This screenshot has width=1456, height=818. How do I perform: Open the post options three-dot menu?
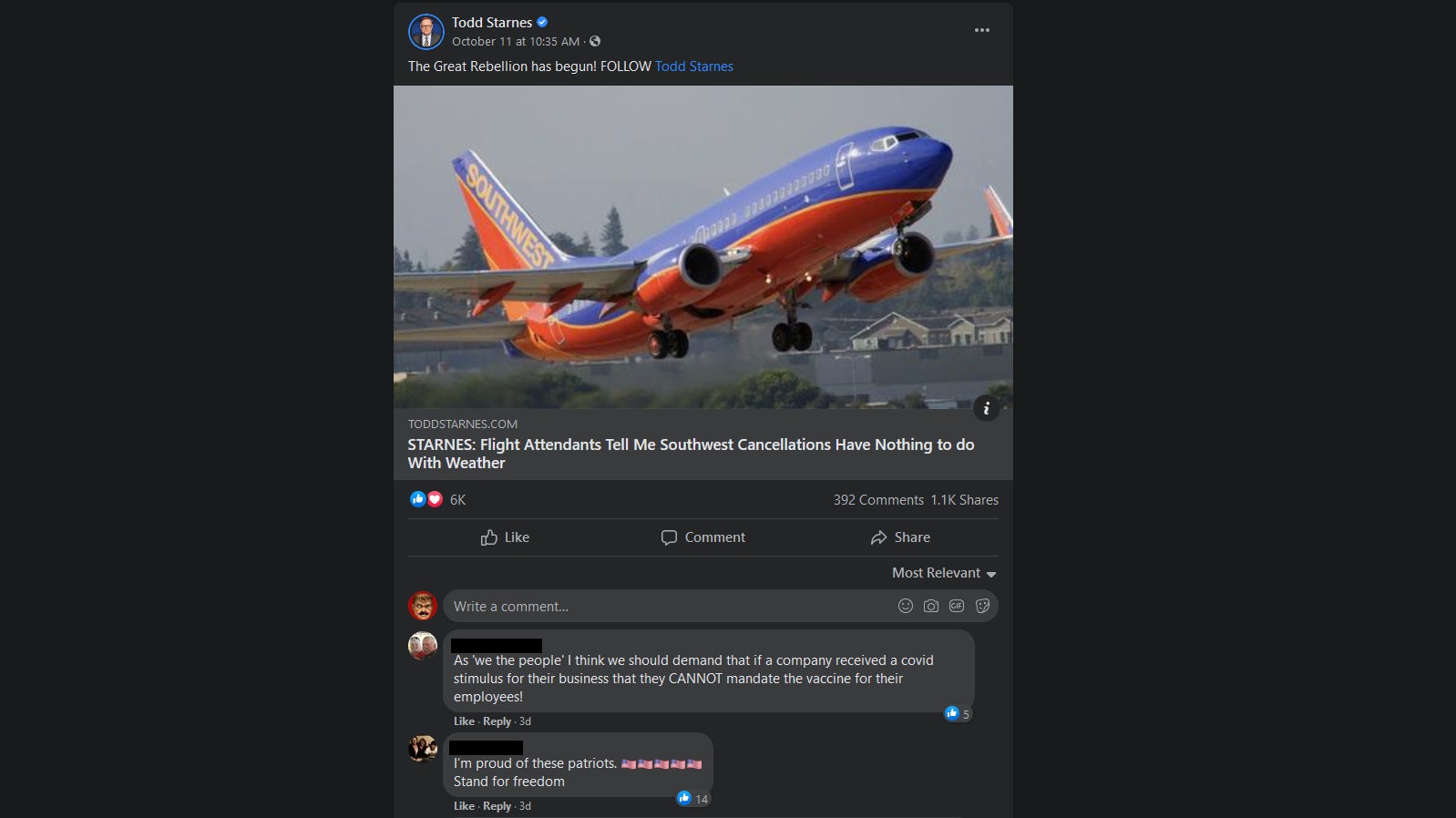point(981,30)
